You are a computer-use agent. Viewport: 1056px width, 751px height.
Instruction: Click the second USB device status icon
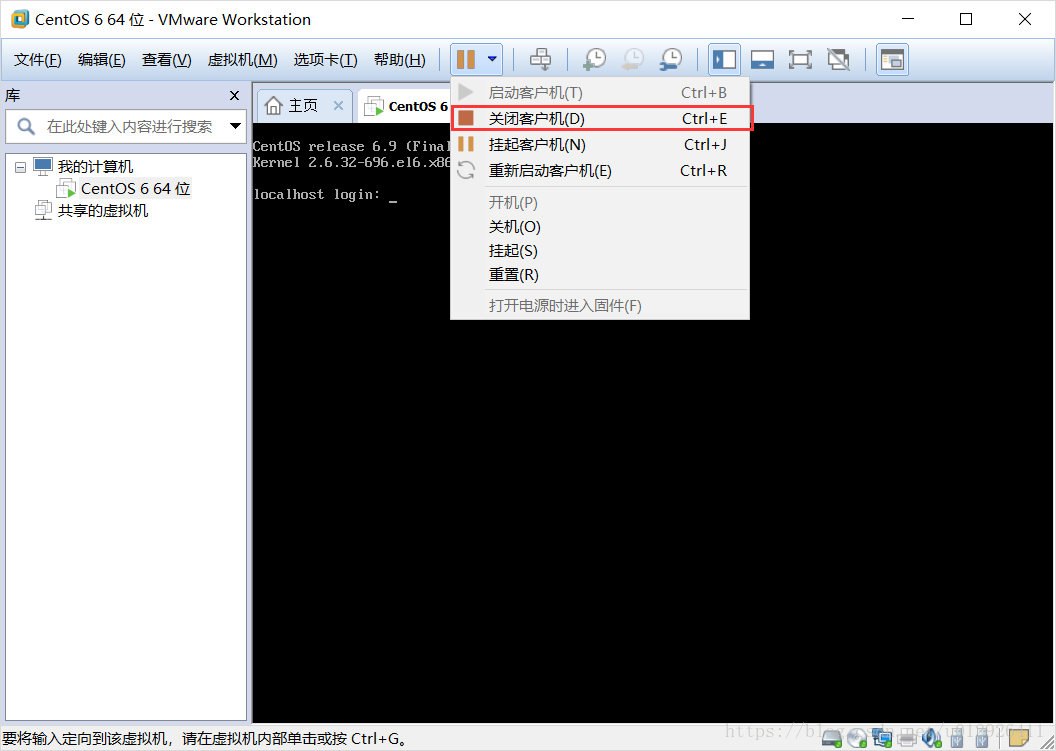point(981,739)
